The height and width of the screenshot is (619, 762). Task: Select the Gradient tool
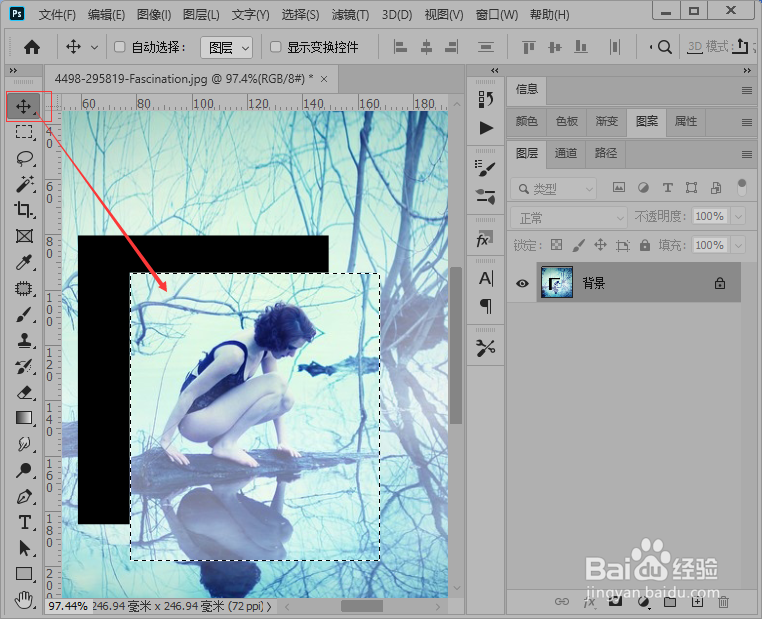24,418
